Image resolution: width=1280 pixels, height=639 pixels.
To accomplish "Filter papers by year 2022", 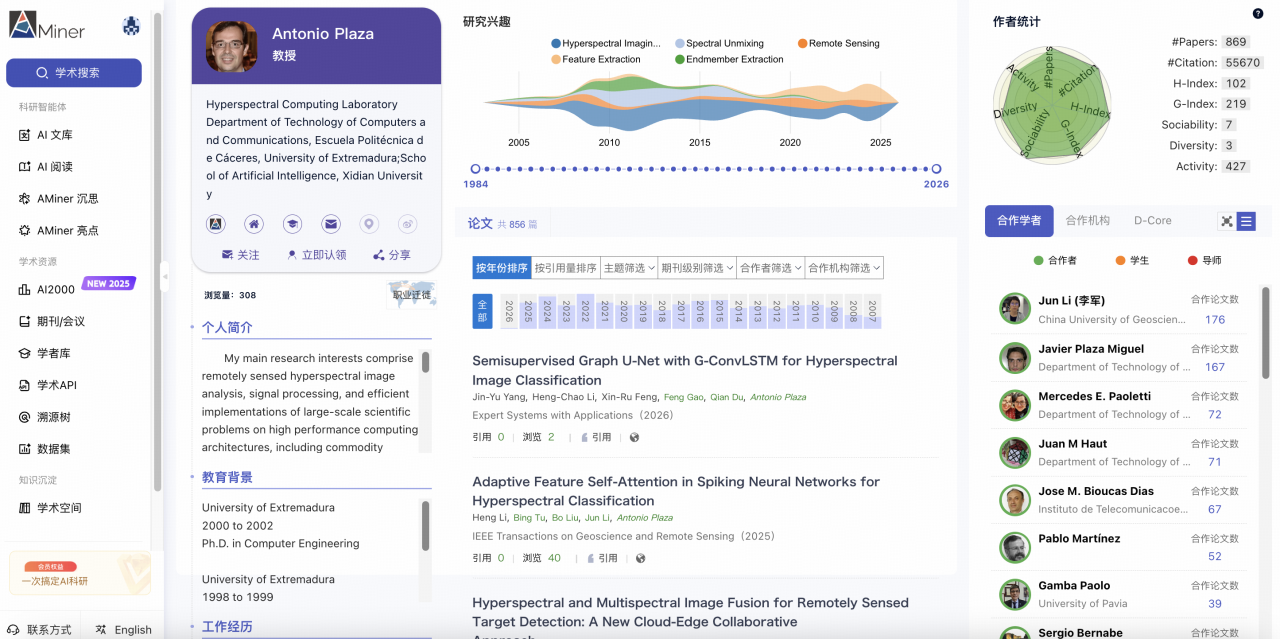I will [585, 311].
